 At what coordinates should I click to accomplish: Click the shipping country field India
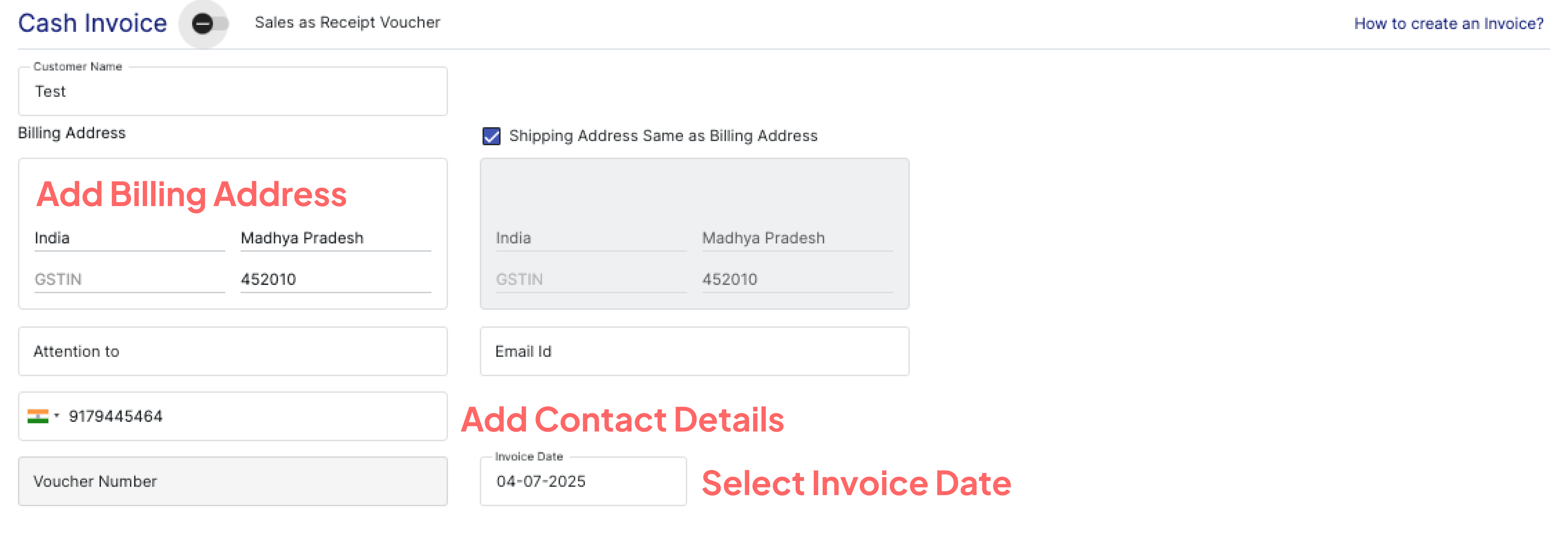(591, 238)
